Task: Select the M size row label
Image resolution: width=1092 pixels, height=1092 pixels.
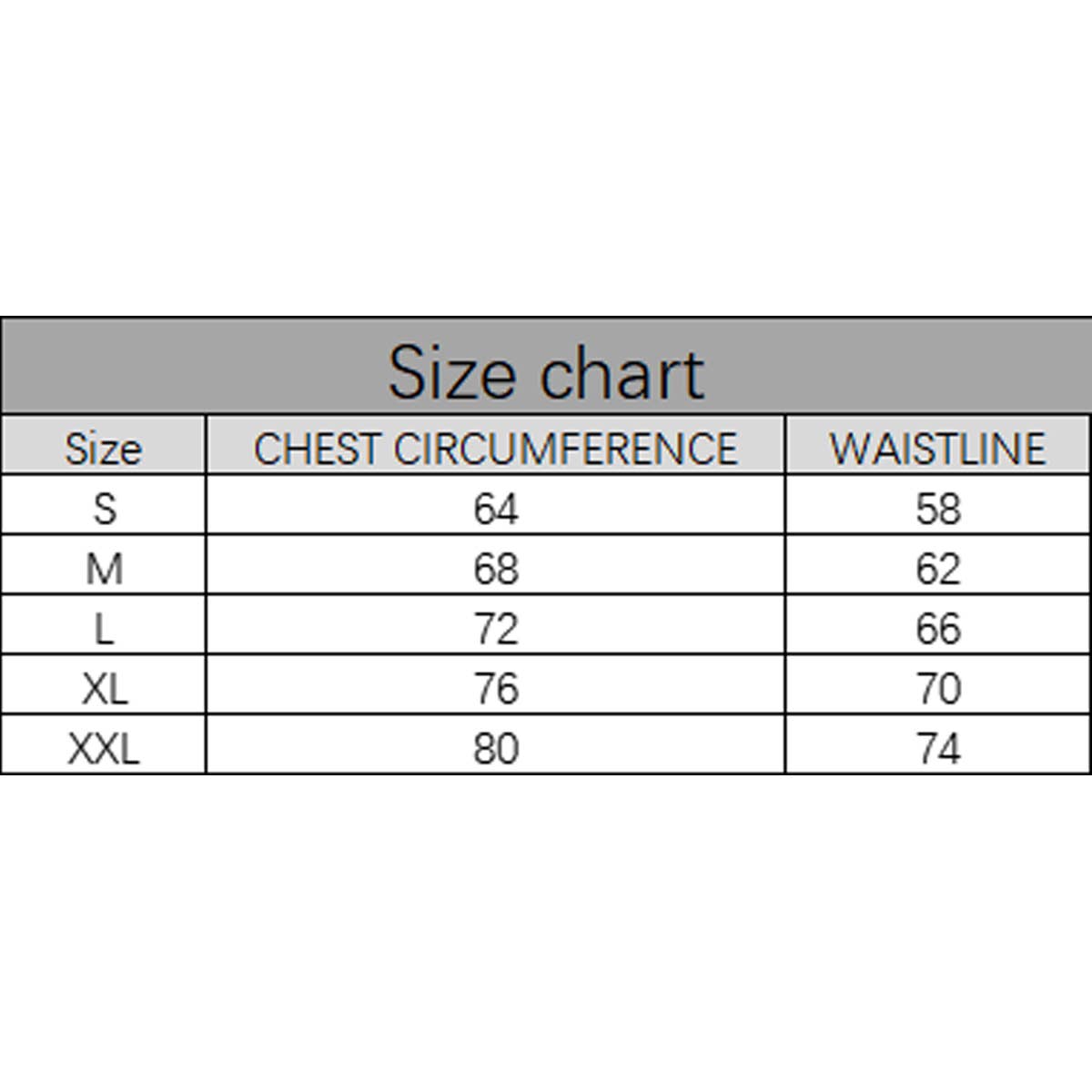Action: tap(104, 569)
